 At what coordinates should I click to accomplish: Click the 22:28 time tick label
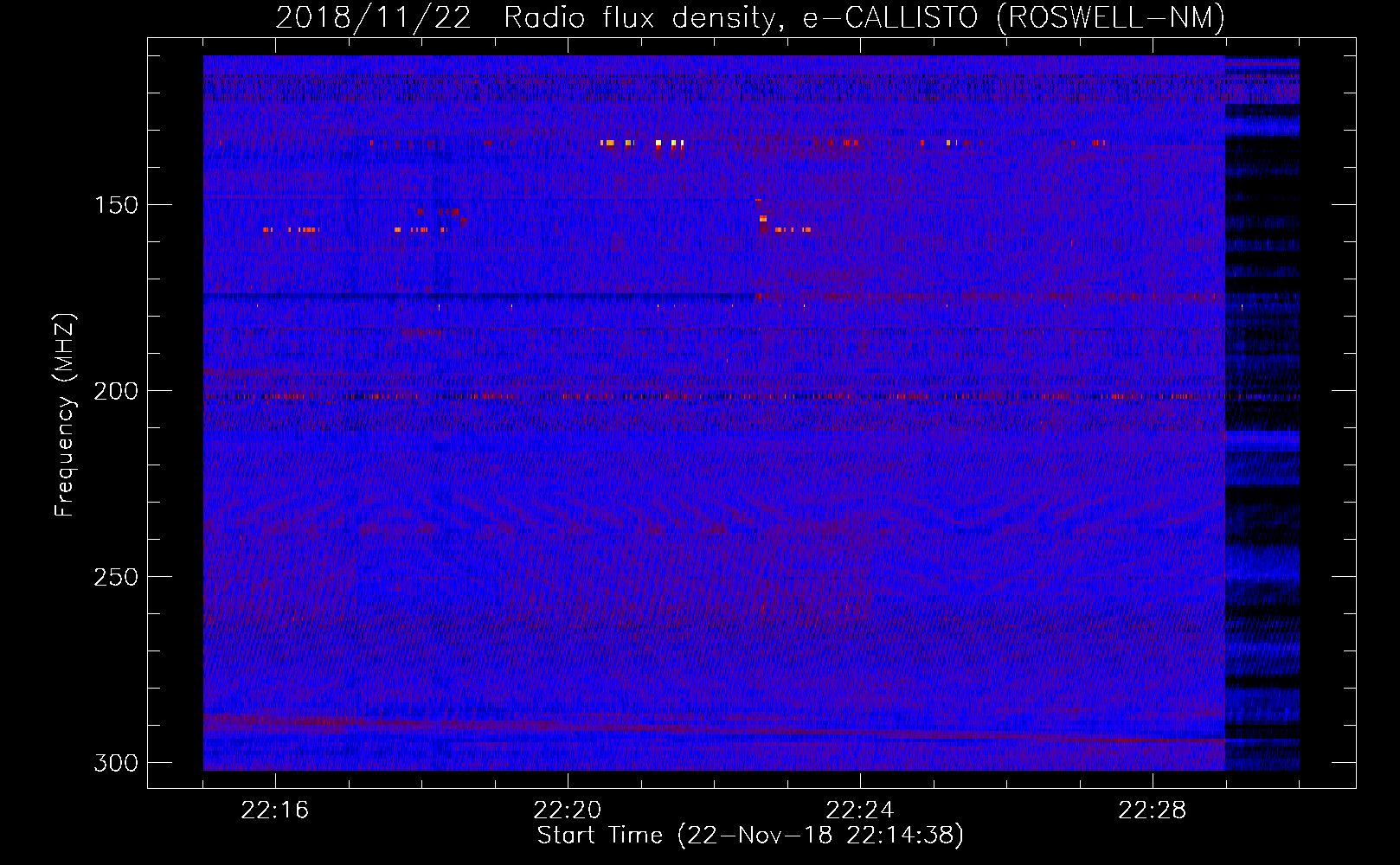1153,811
